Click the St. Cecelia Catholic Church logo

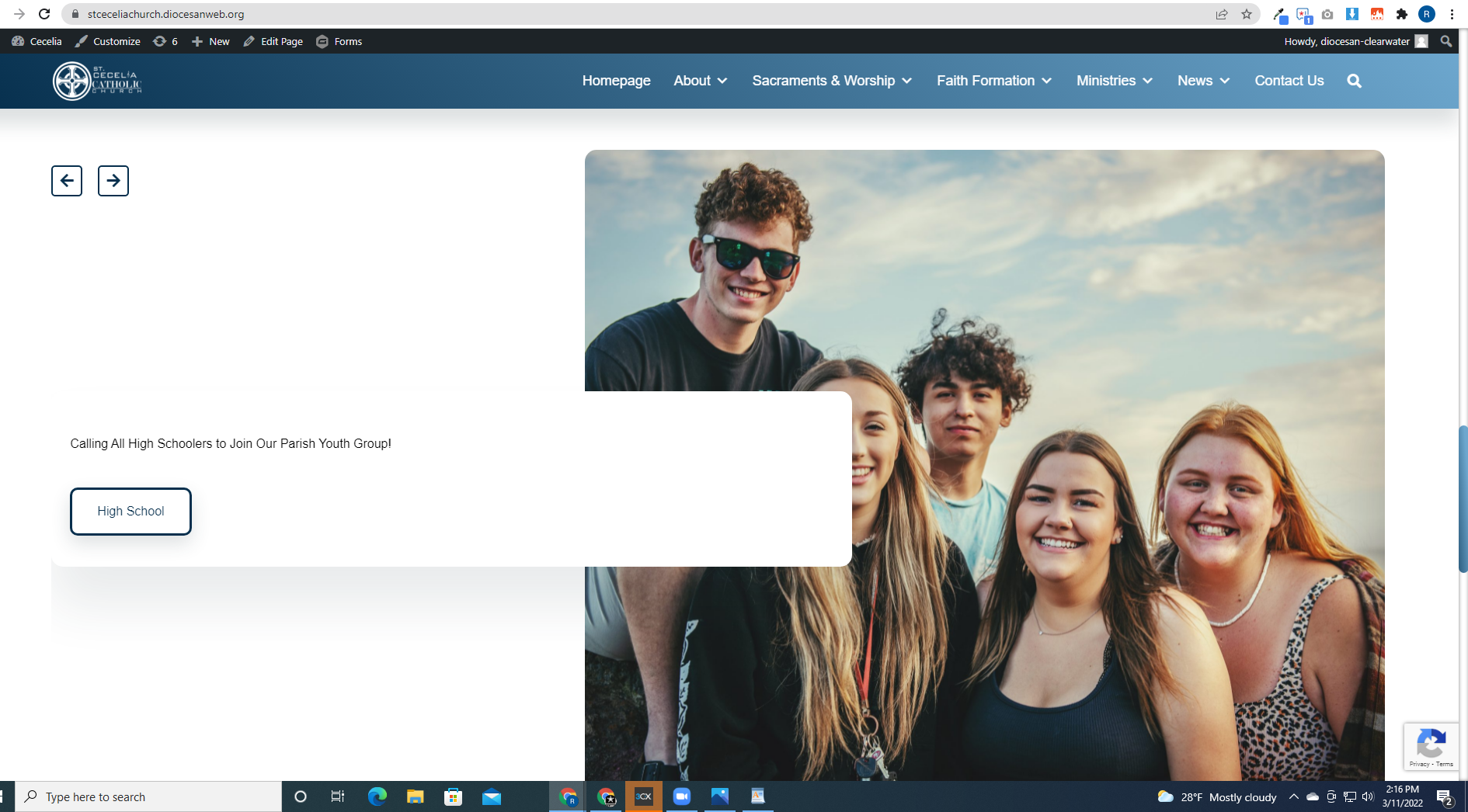97,81
